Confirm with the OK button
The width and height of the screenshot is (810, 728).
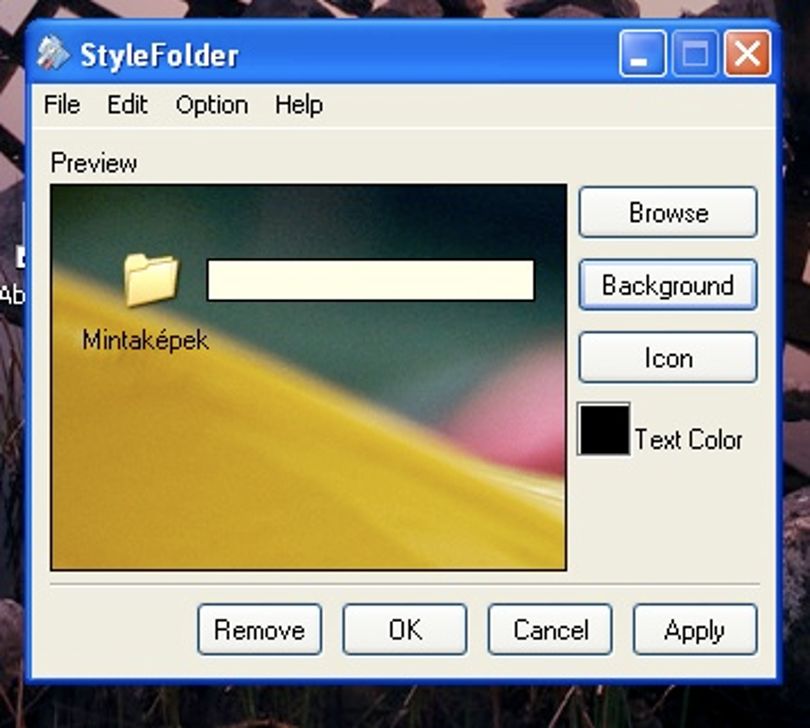405,629
